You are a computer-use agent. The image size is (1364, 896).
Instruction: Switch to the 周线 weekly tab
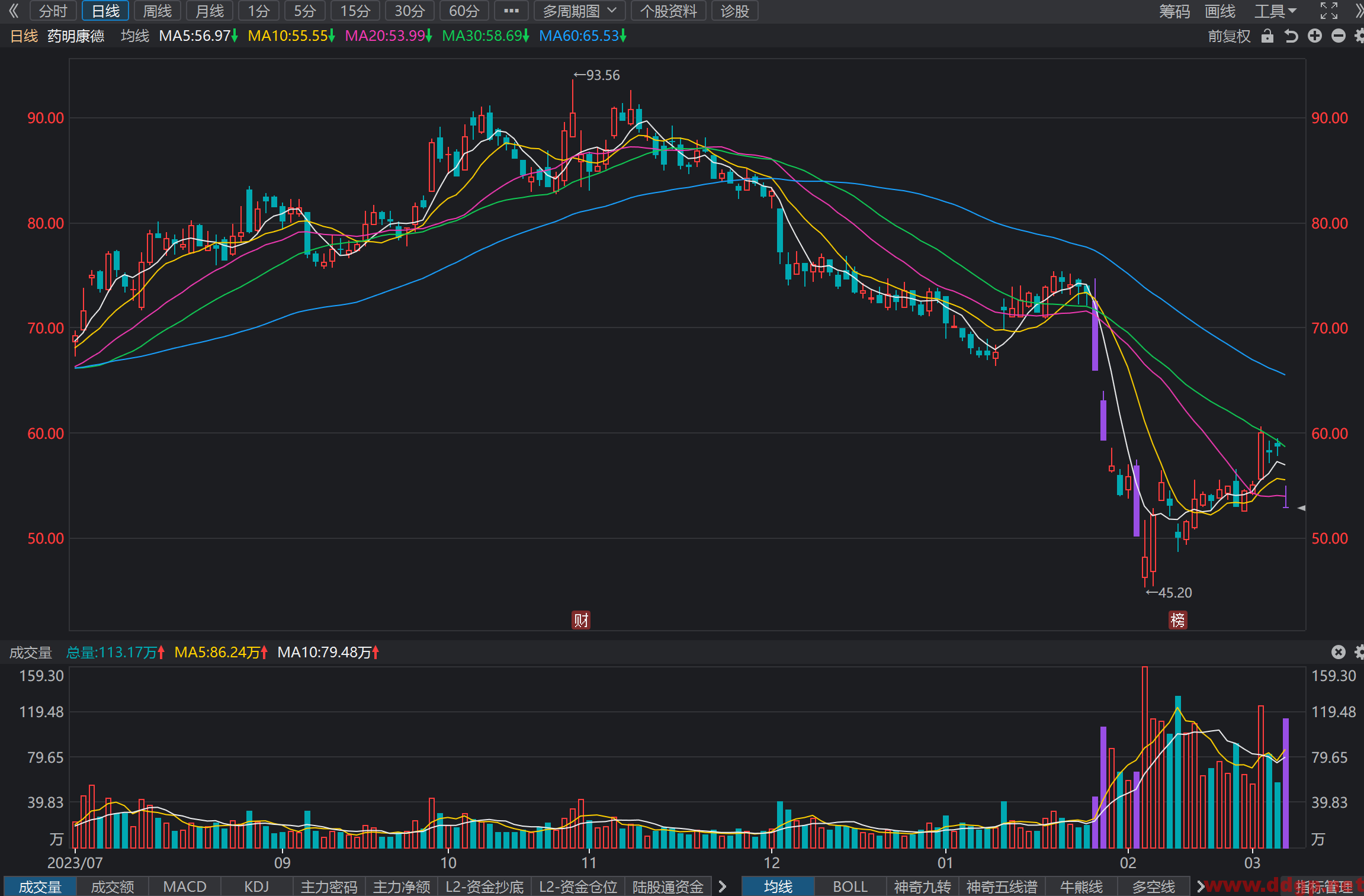coord(158,11)
